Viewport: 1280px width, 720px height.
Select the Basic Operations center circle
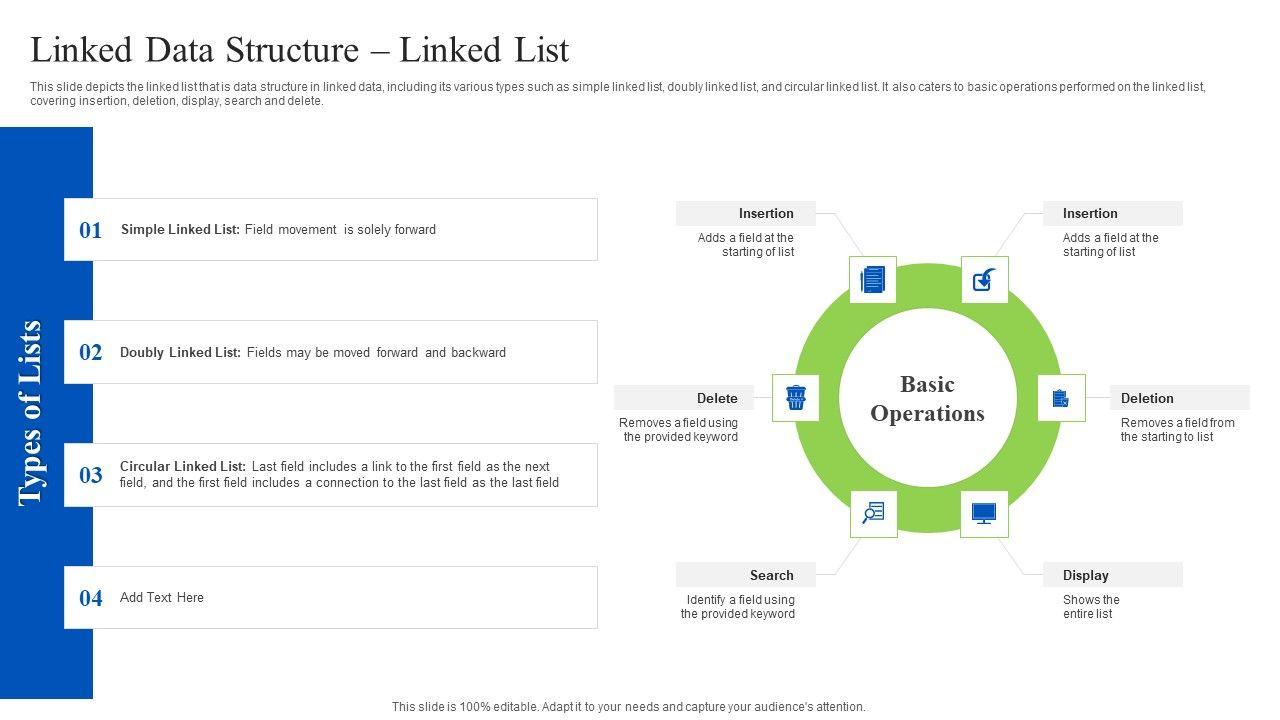click(927, 399)
